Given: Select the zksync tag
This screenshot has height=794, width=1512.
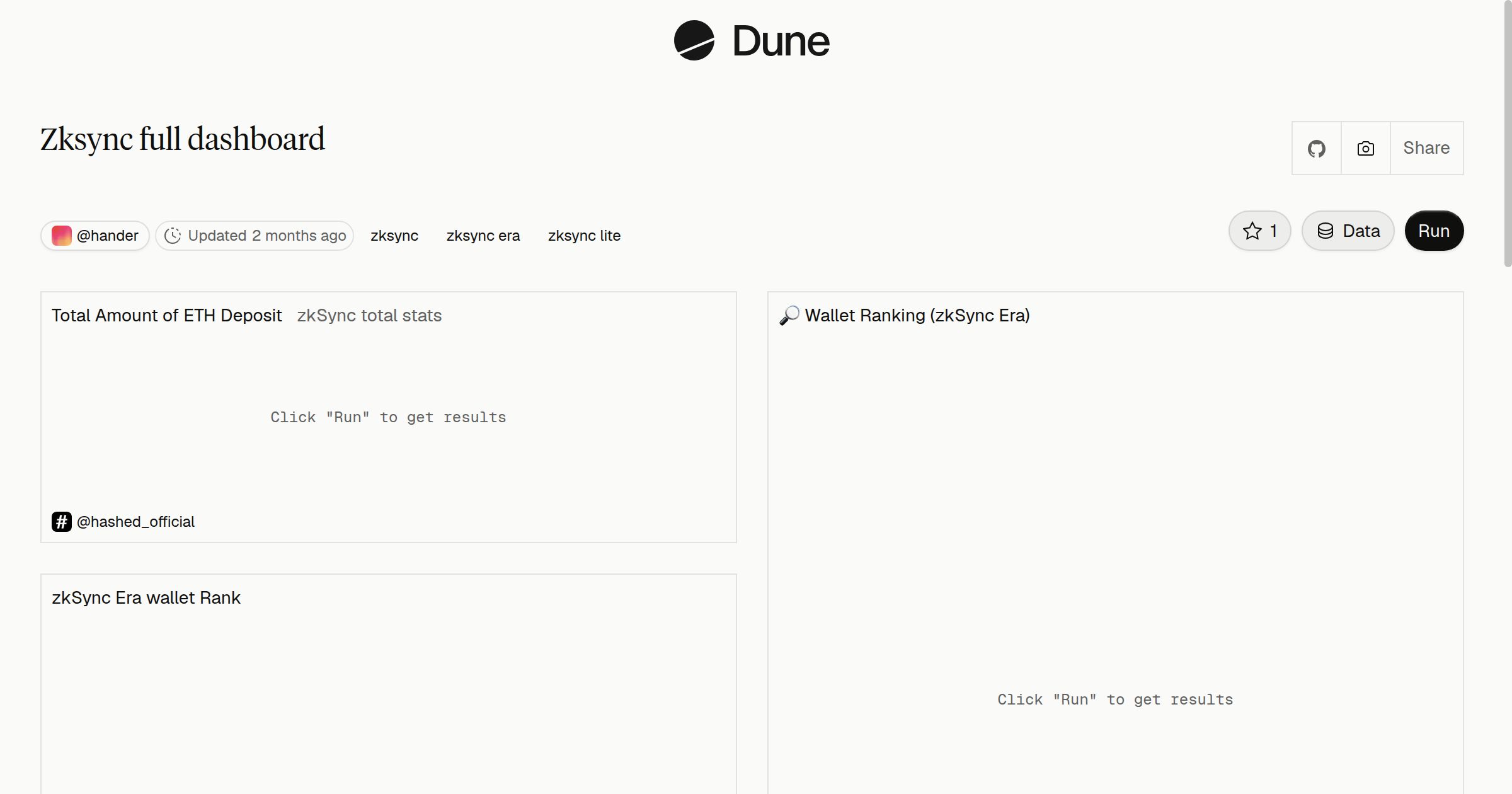Looking at the screenshot, I should (x=394, y=236).
